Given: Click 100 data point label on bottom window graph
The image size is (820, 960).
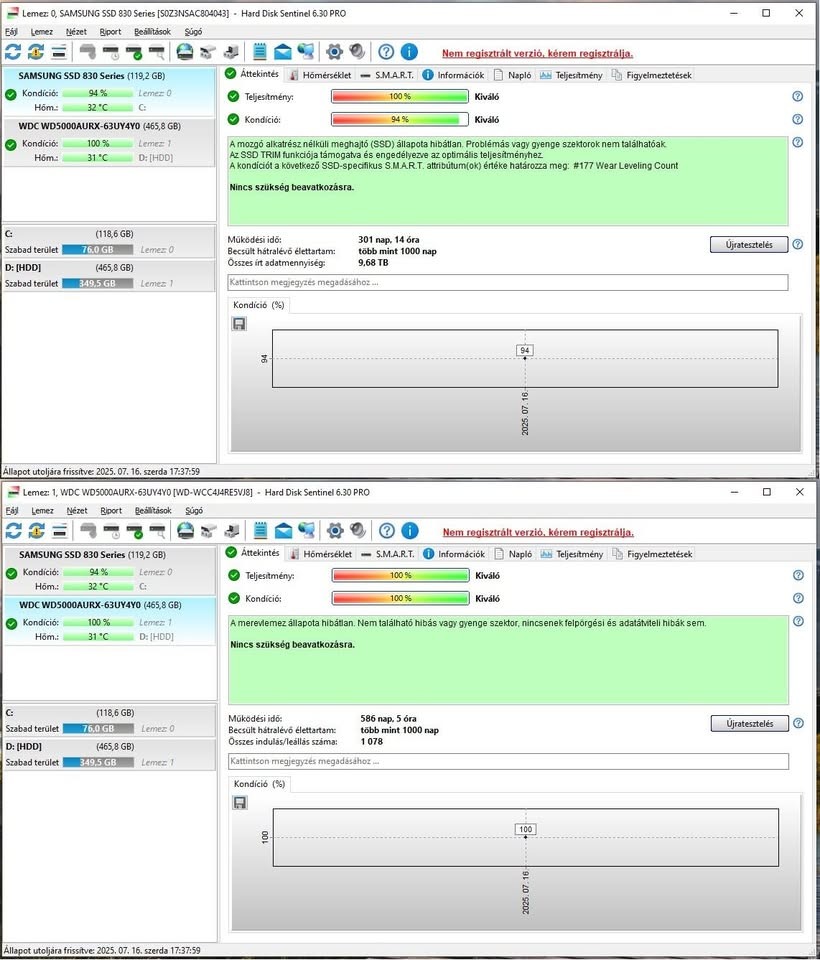Looking at the screenshot, I should 525,829.
